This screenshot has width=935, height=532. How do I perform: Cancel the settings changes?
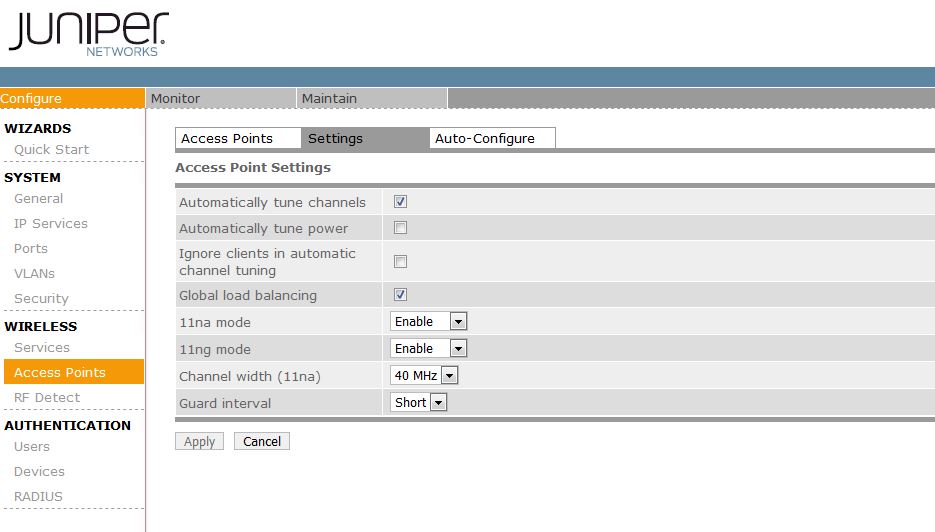(262, 441)
